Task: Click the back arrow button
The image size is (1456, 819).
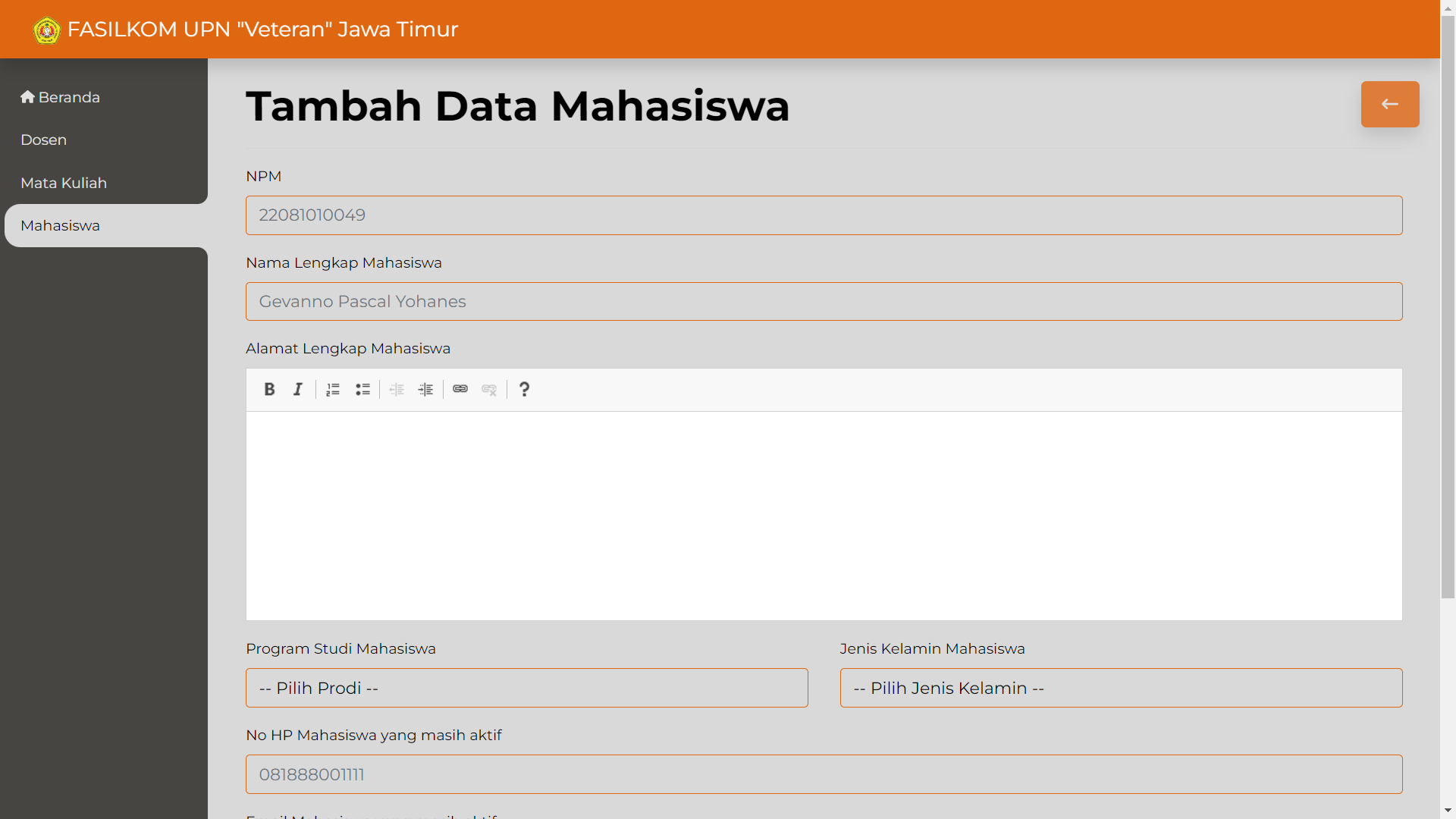Action: 1390,104
